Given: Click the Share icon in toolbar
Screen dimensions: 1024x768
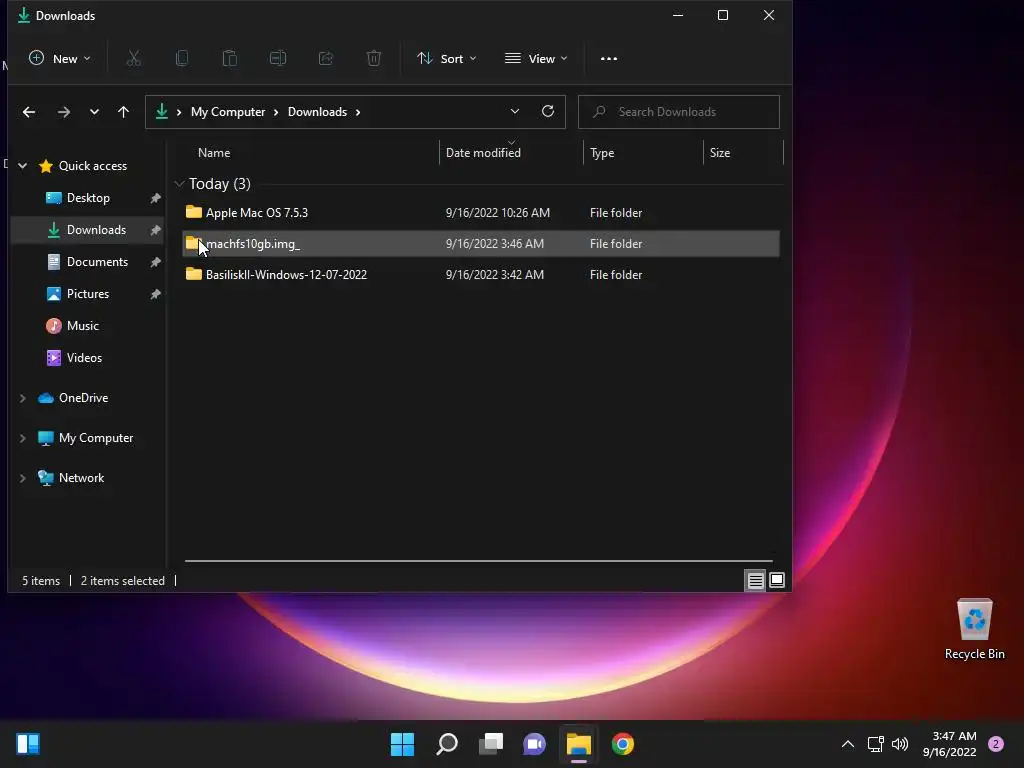Looking at the screenshot, I should [326, 59].
